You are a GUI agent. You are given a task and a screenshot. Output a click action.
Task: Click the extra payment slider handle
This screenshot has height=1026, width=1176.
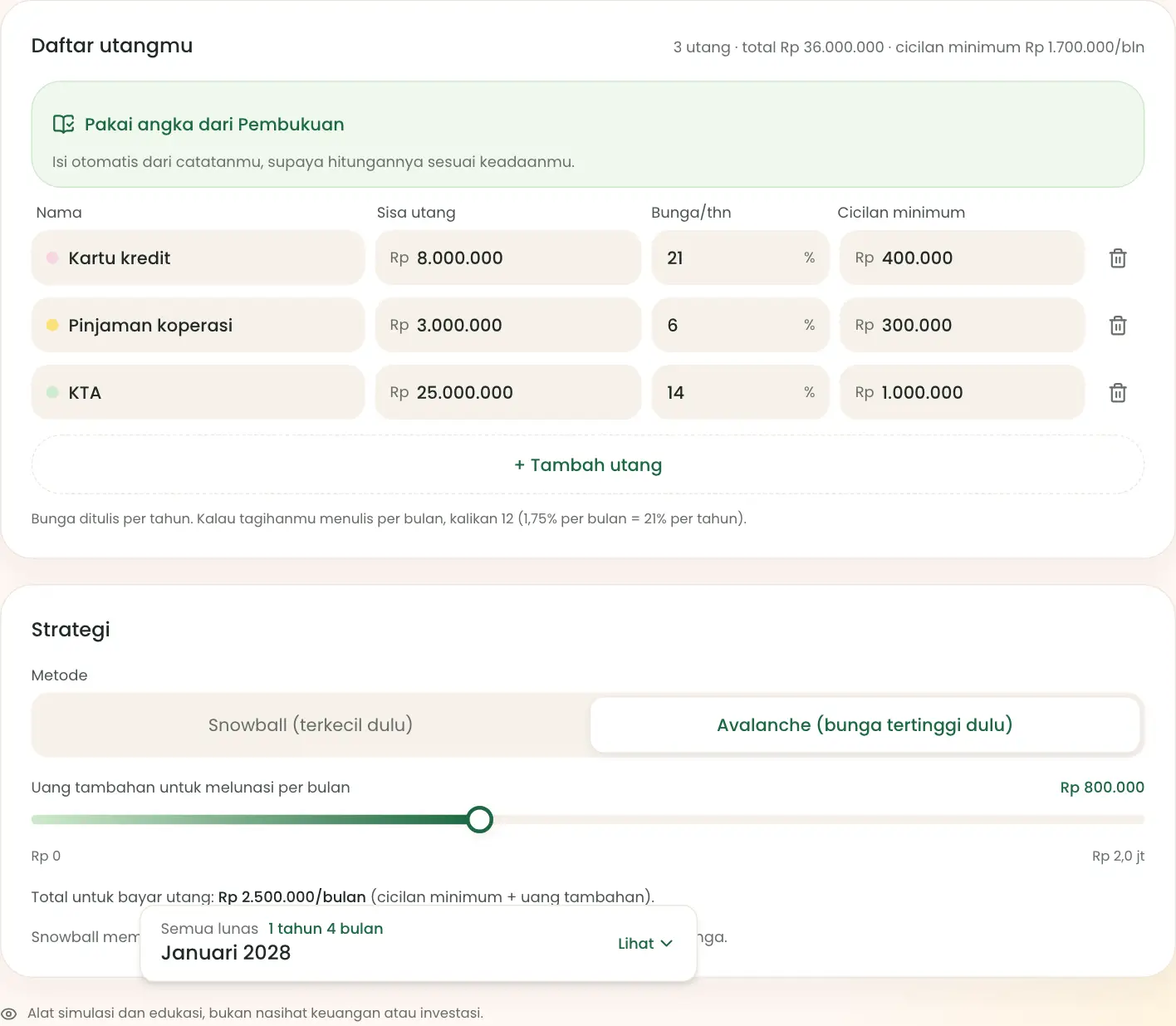(x=480, y=820)
